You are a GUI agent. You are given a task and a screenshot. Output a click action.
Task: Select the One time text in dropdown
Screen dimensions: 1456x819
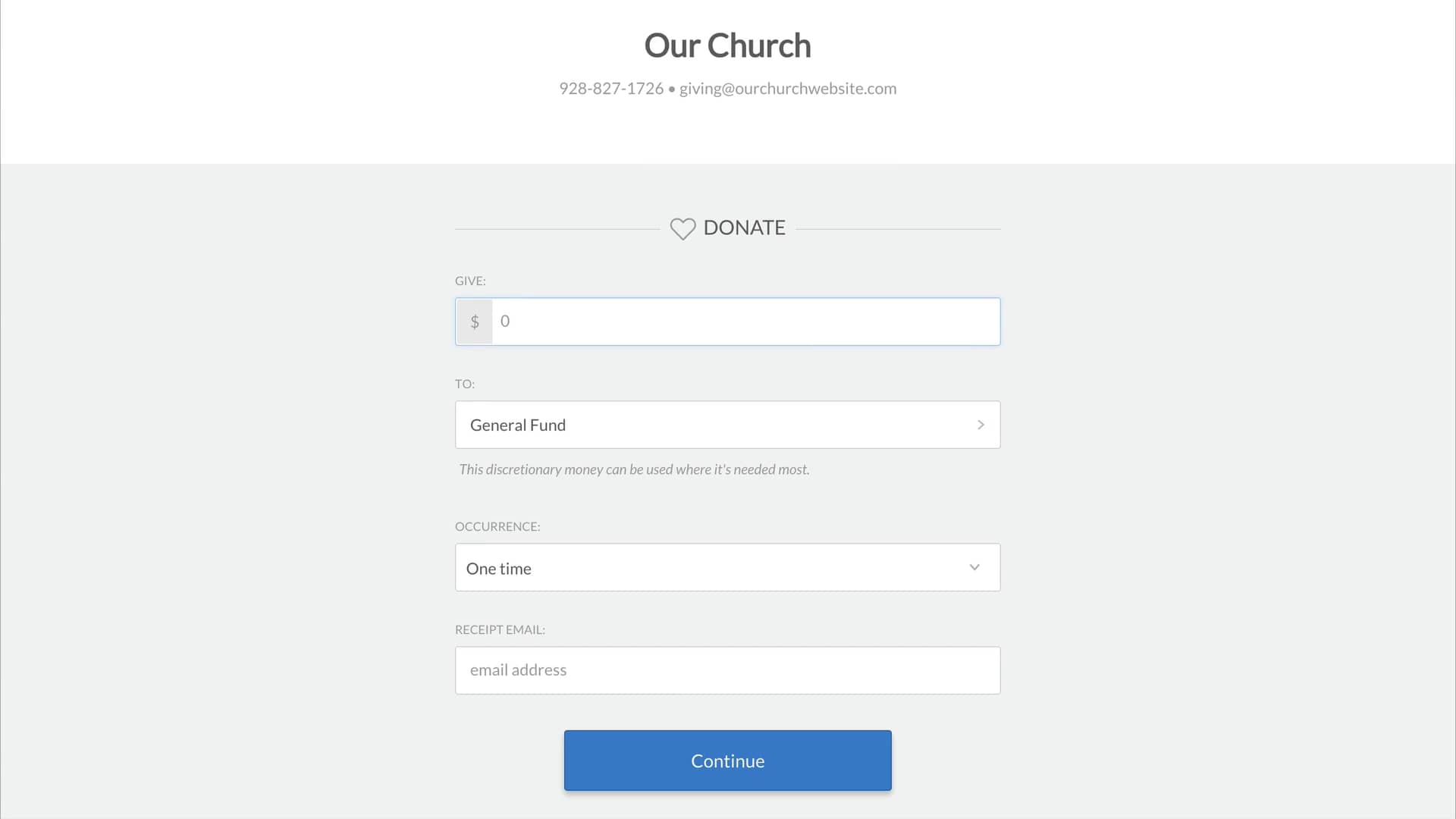[x=498, y=569]
